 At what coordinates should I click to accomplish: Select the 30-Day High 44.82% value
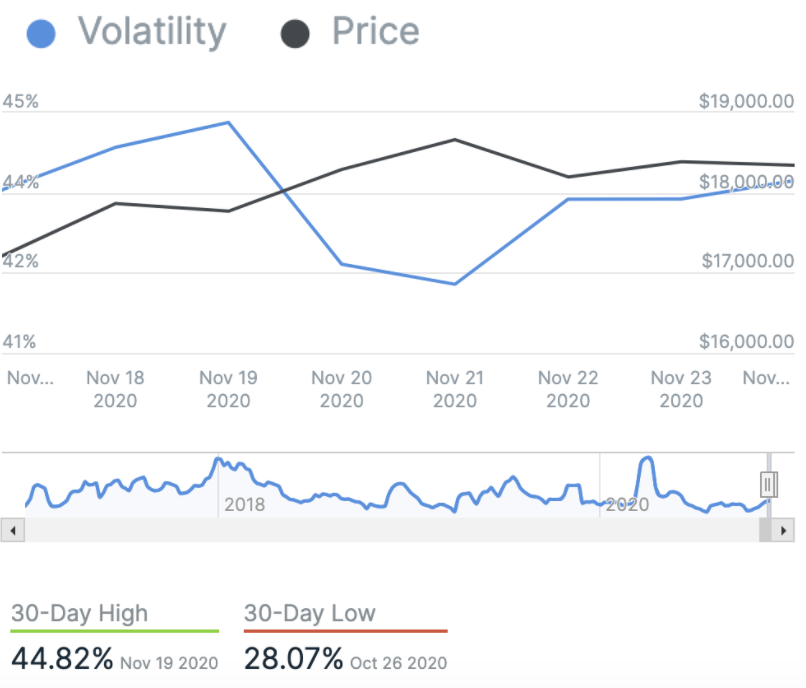coord(62,659)
